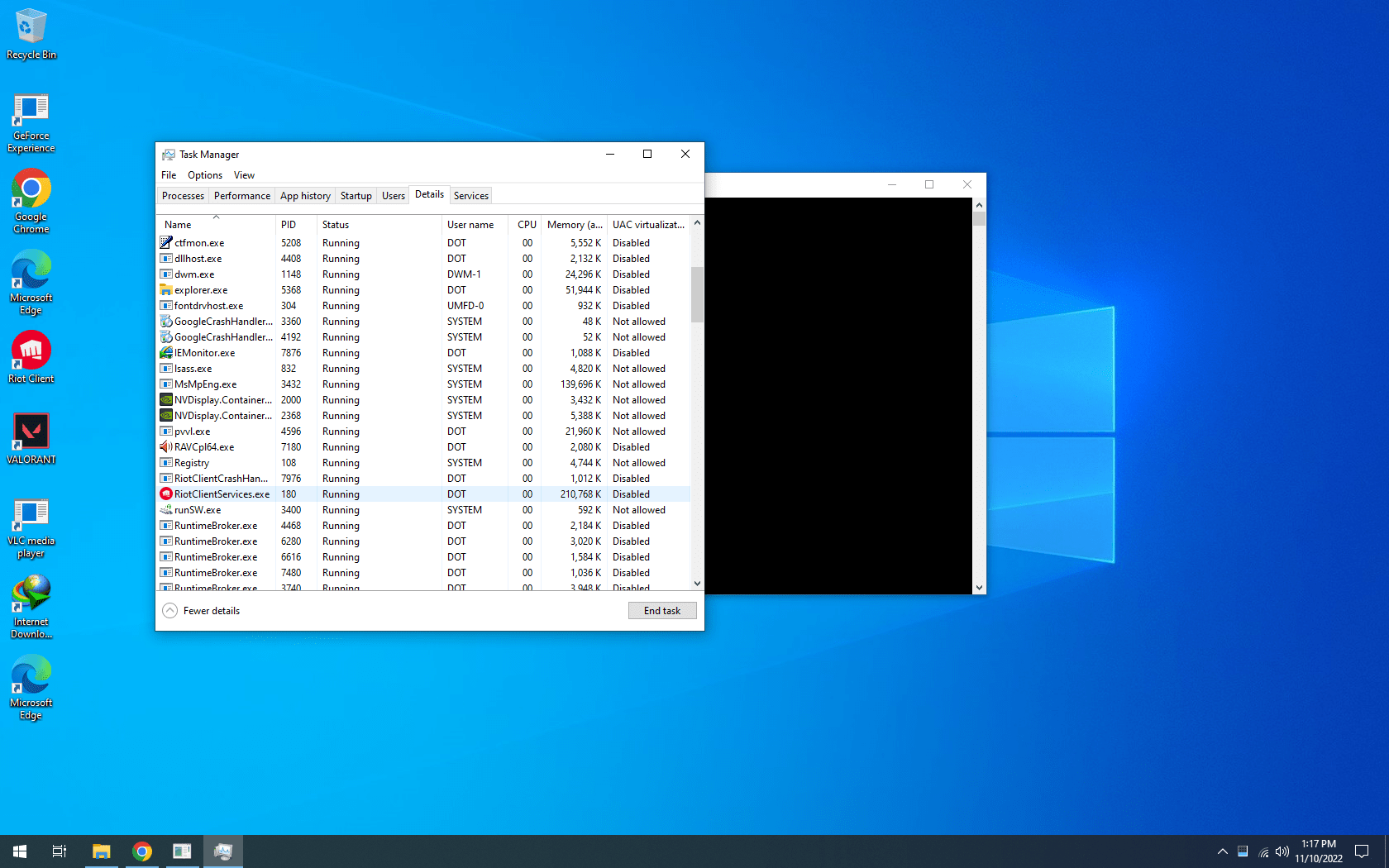Image resolution: width=1389 pixels, height=868 pixels.
Task: Open the network status tray icon
Action: click(x=1263, y=851)
